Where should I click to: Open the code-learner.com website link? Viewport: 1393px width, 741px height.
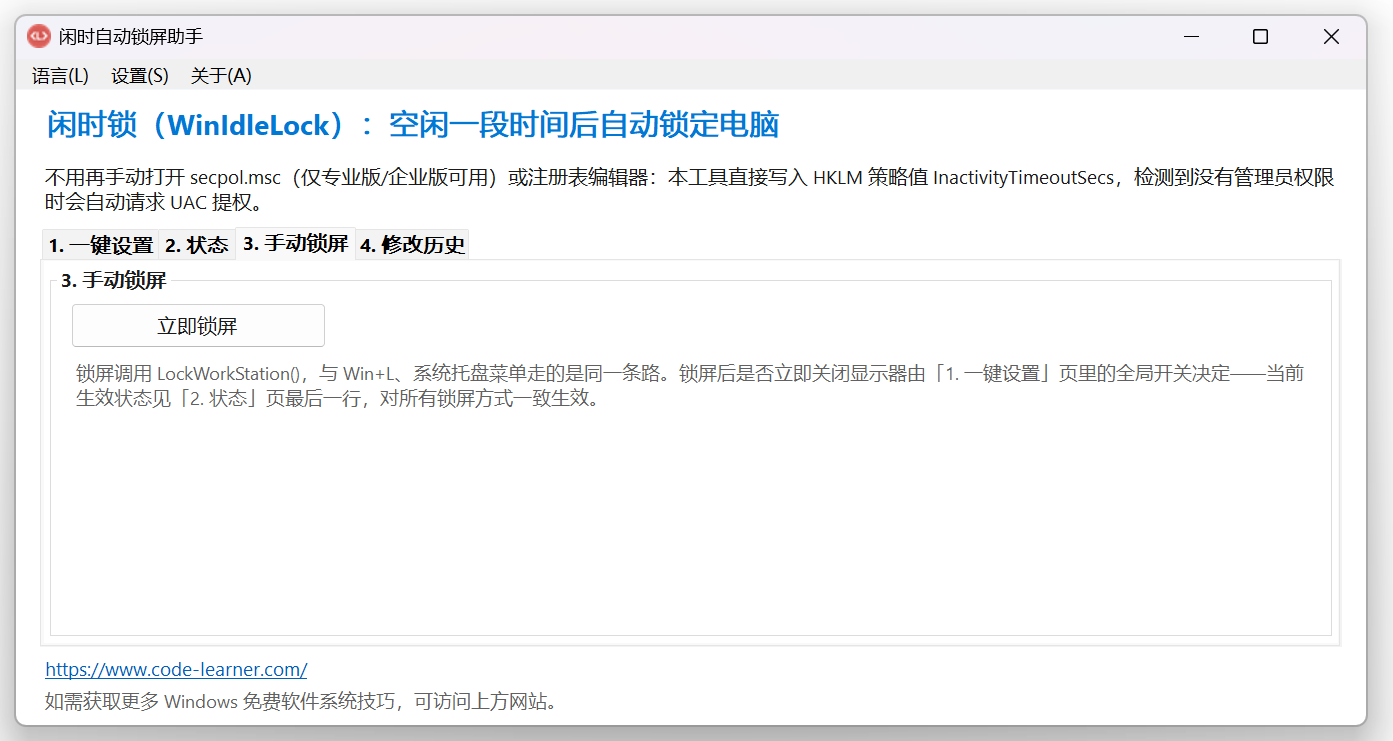click(176, 670)
